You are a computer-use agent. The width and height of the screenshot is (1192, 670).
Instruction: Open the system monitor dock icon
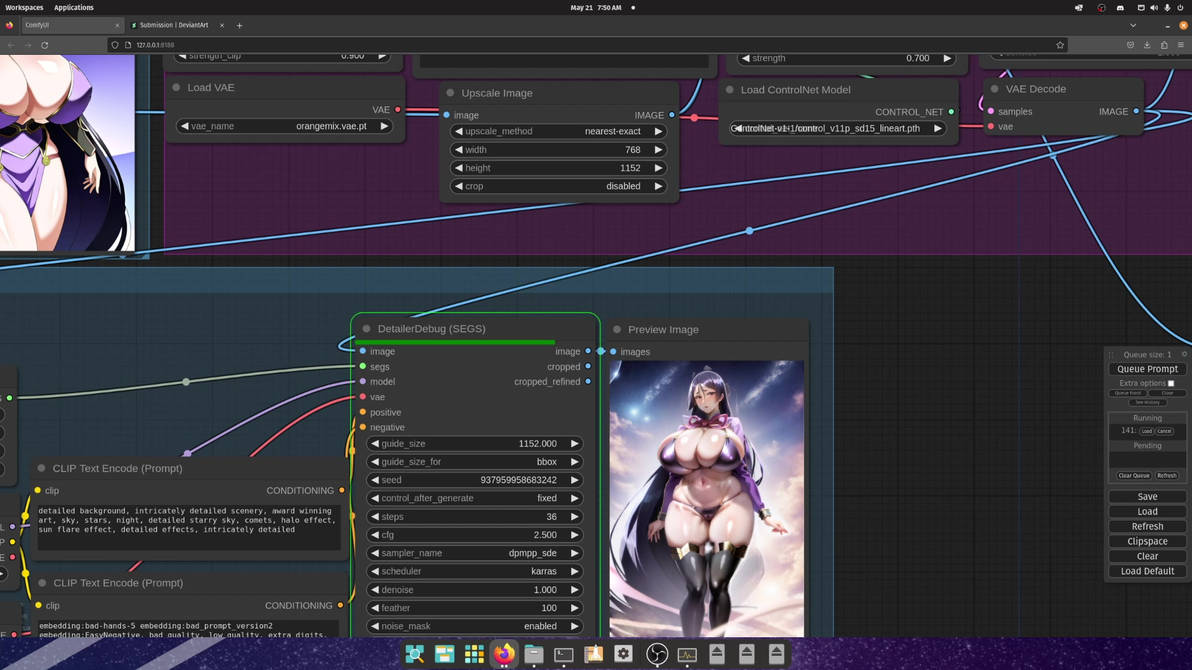tap(687, 654)
